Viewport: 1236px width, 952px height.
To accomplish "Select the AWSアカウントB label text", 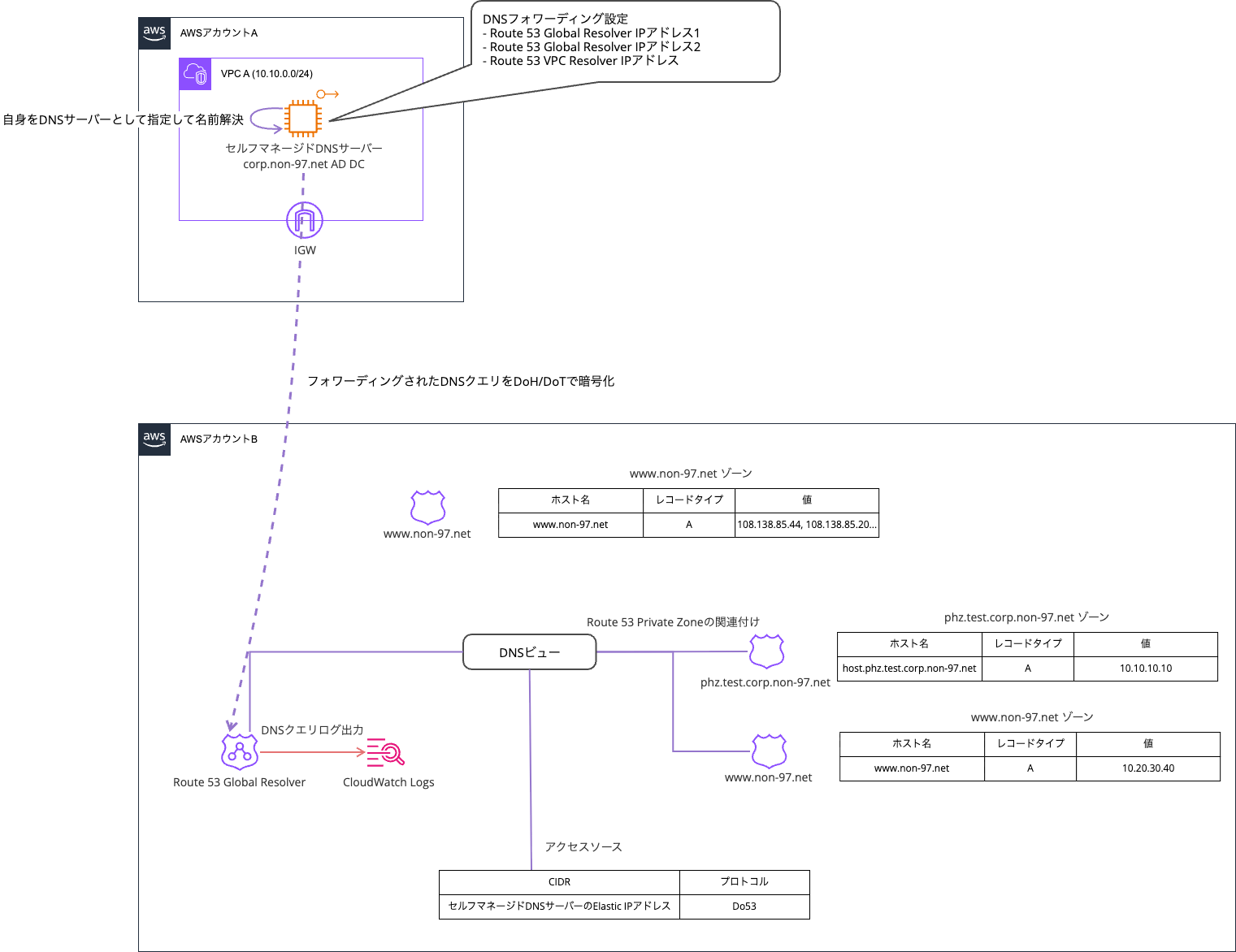I will coord(218,439).
